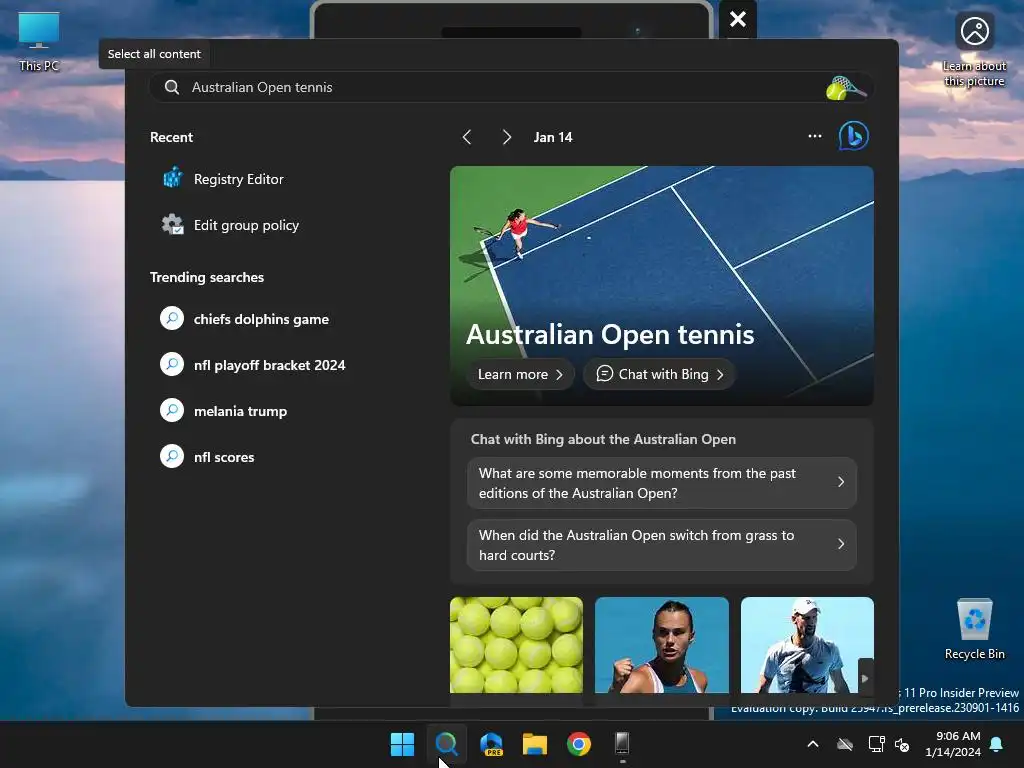The image size is (1024, 768).
Task: Click the taskbar Search icon
Action: coord(447,744)
